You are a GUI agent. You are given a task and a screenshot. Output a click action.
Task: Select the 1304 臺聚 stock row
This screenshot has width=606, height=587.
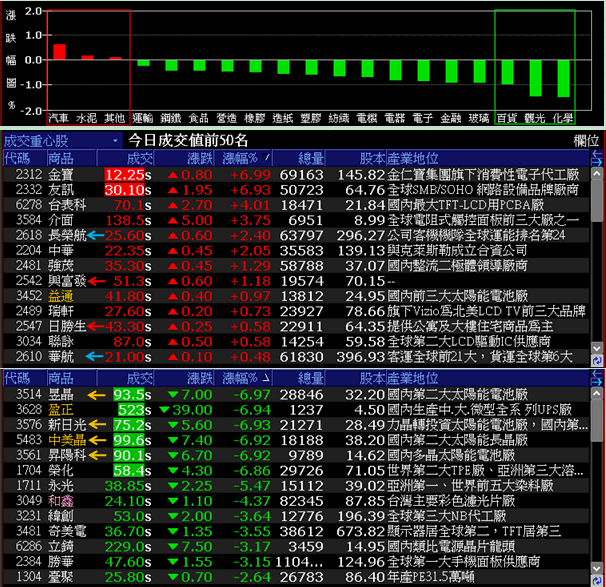pyautogui.click(x=296, y=577)
